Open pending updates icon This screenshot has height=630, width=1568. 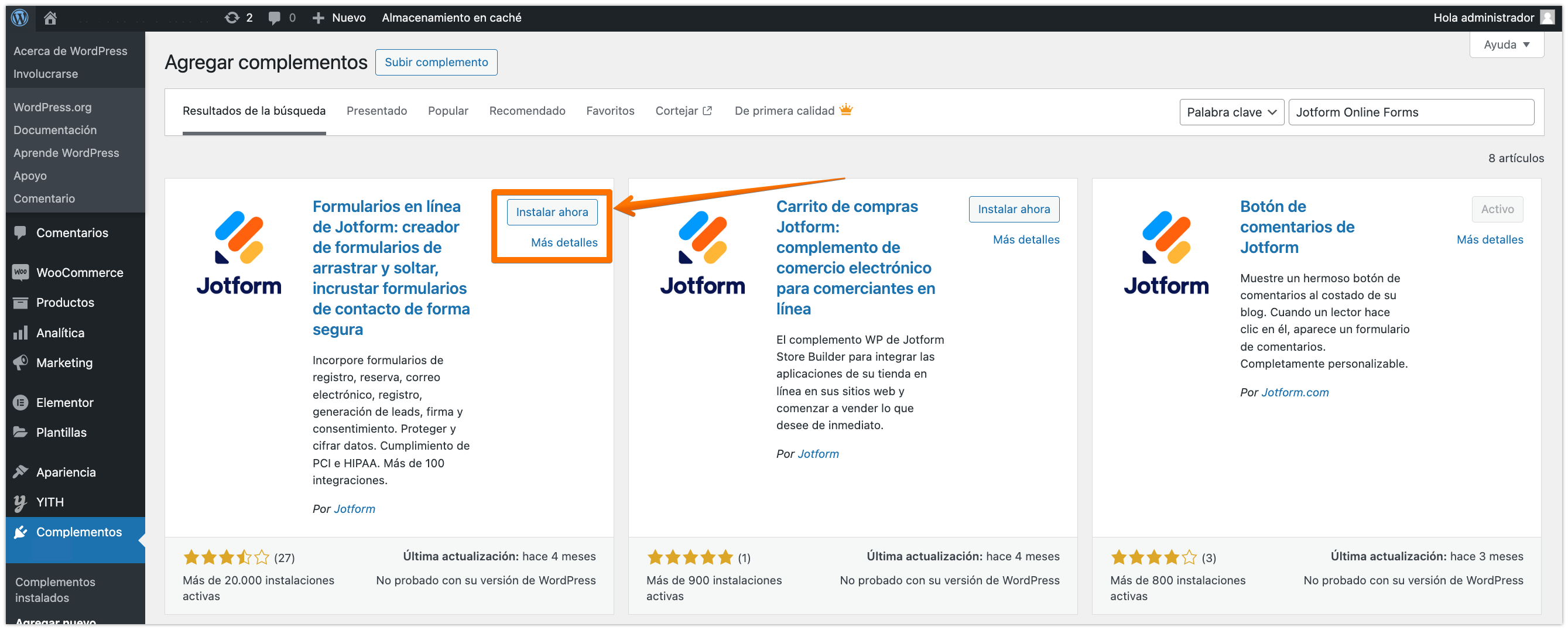pyautogui.click(x=232, y=18)
